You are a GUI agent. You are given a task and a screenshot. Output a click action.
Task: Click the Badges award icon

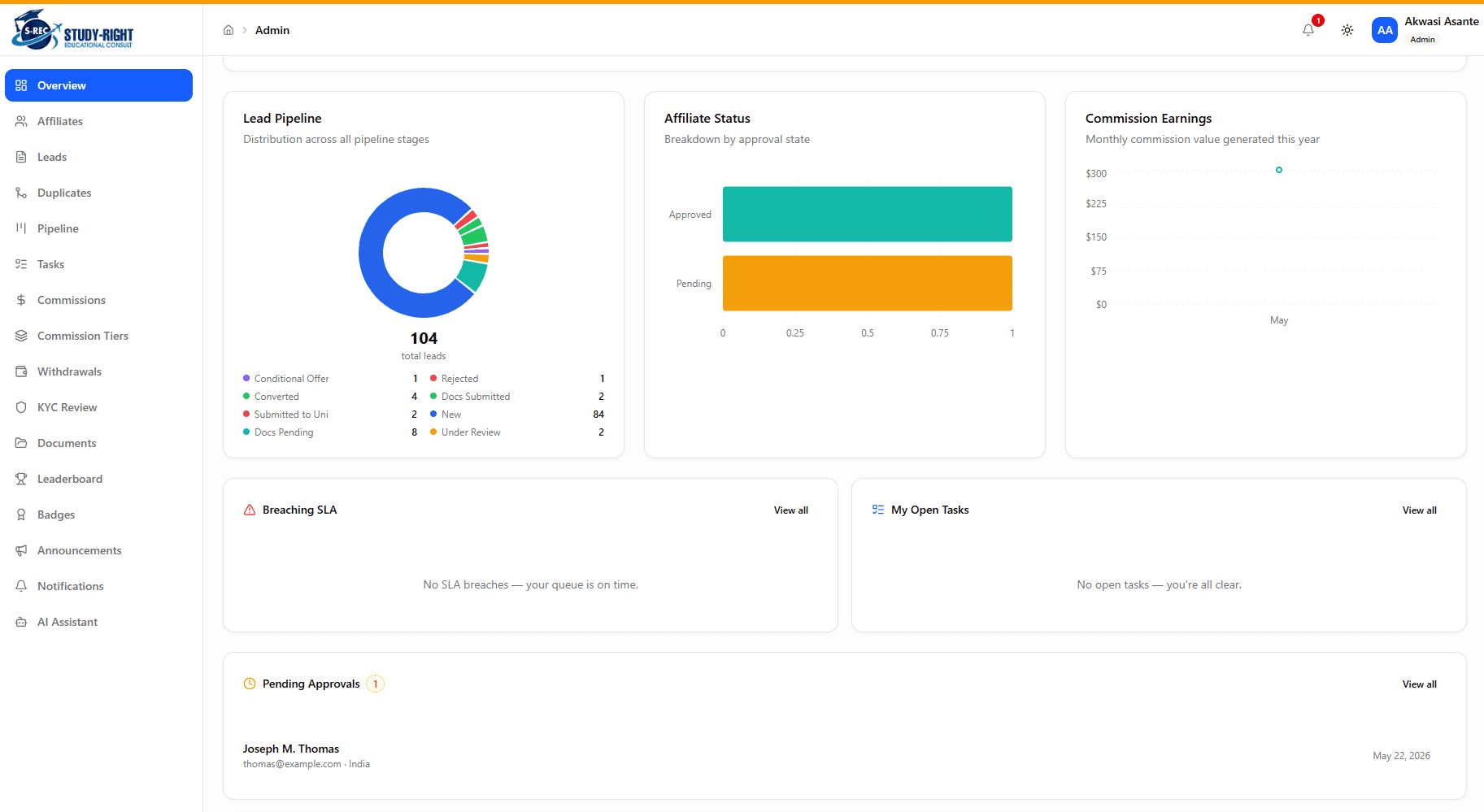point(21,515)
